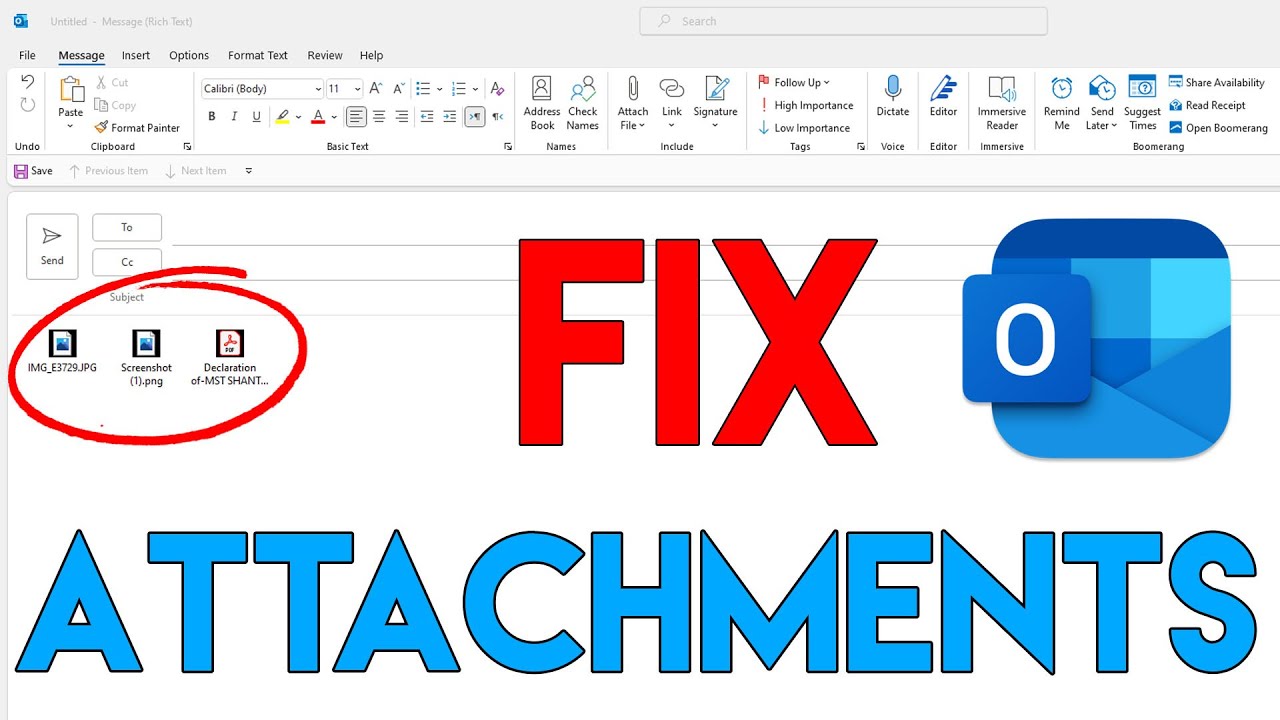Viewport: 1280px width, 720px height.
Task: Click the Share Availability option
Action: tap(1217, 82)
